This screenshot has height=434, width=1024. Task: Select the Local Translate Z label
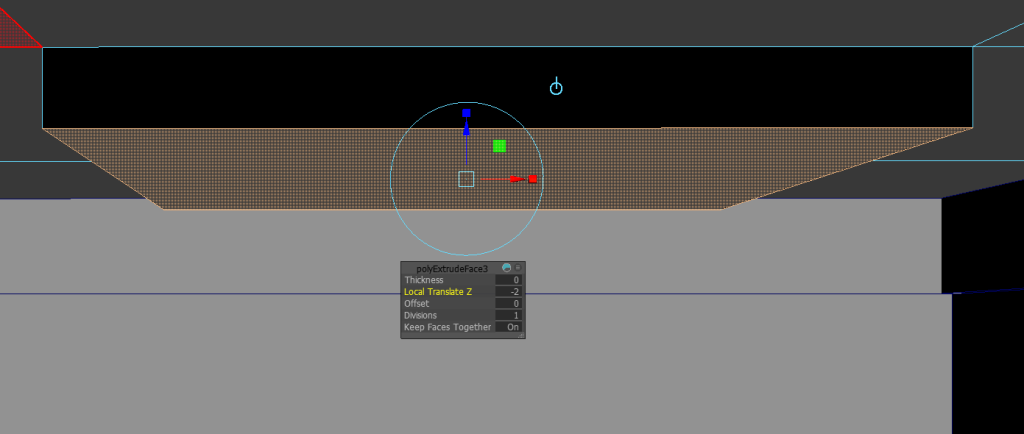click(438, 292)
